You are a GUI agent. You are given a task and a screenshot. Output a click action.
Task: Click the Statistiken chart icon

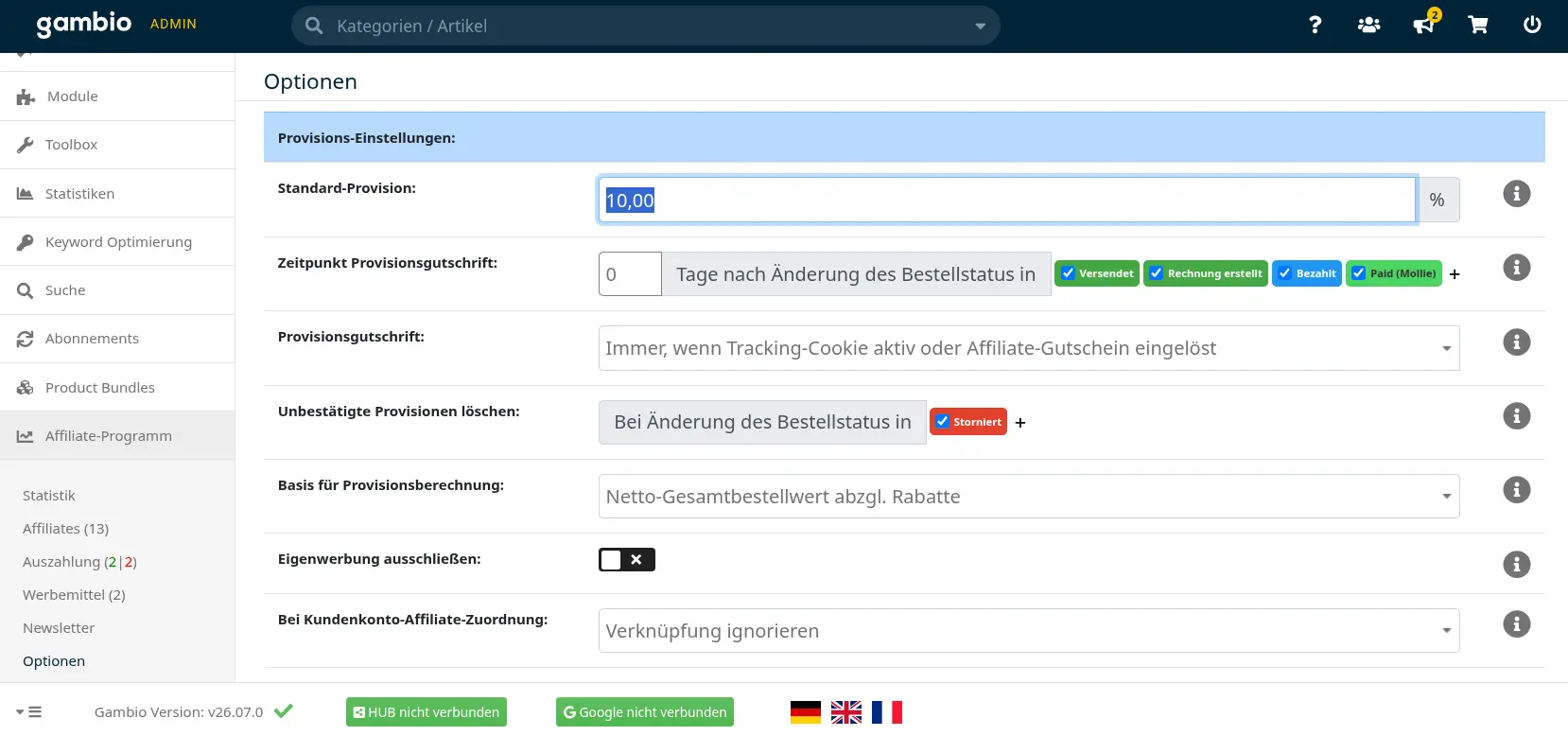click(x=26, y=194)
